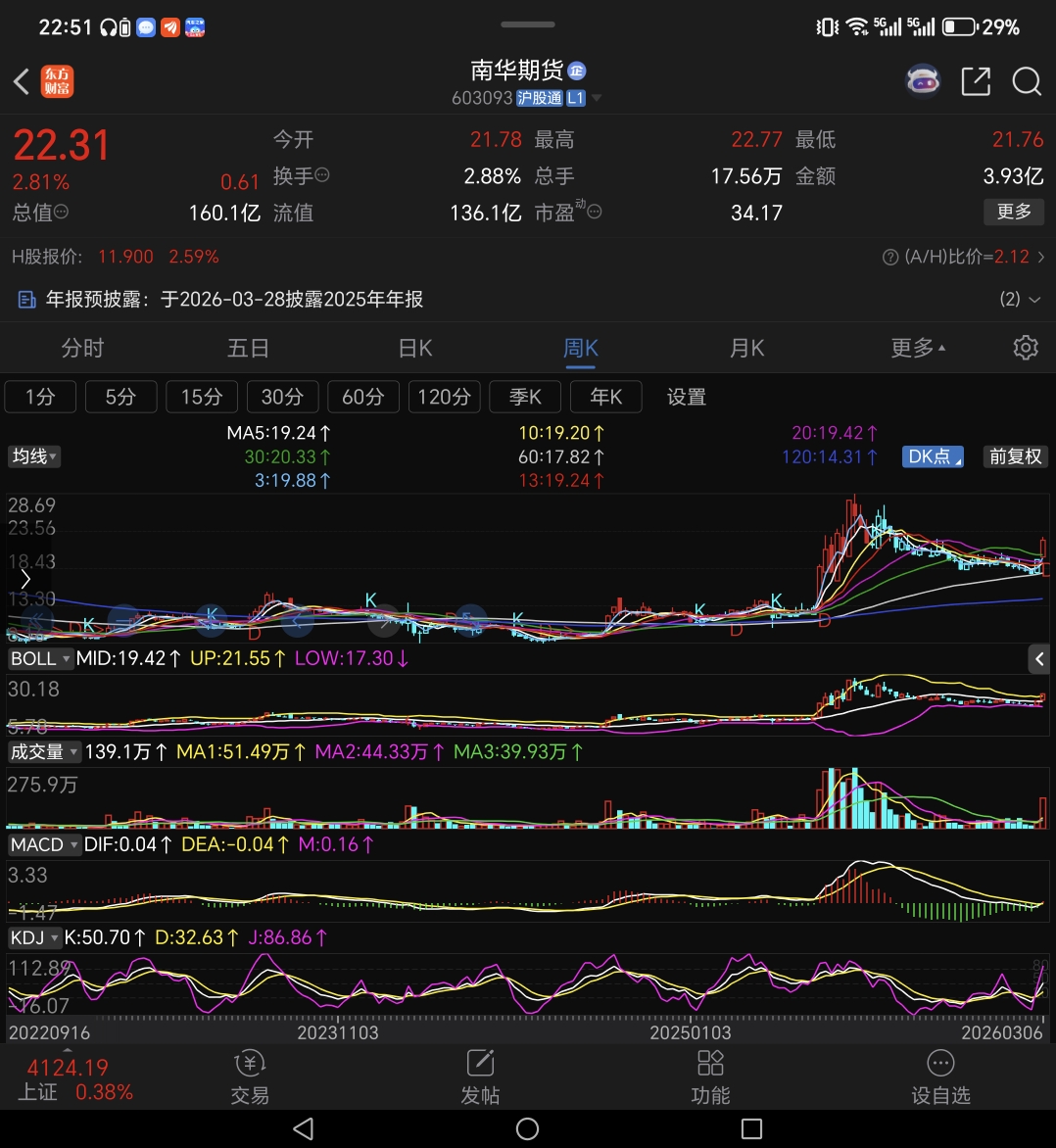This screenshot has width=1056, height=1148.
Task: Tap the enterprise badge beside 南华期货
Action: (577, 71)
